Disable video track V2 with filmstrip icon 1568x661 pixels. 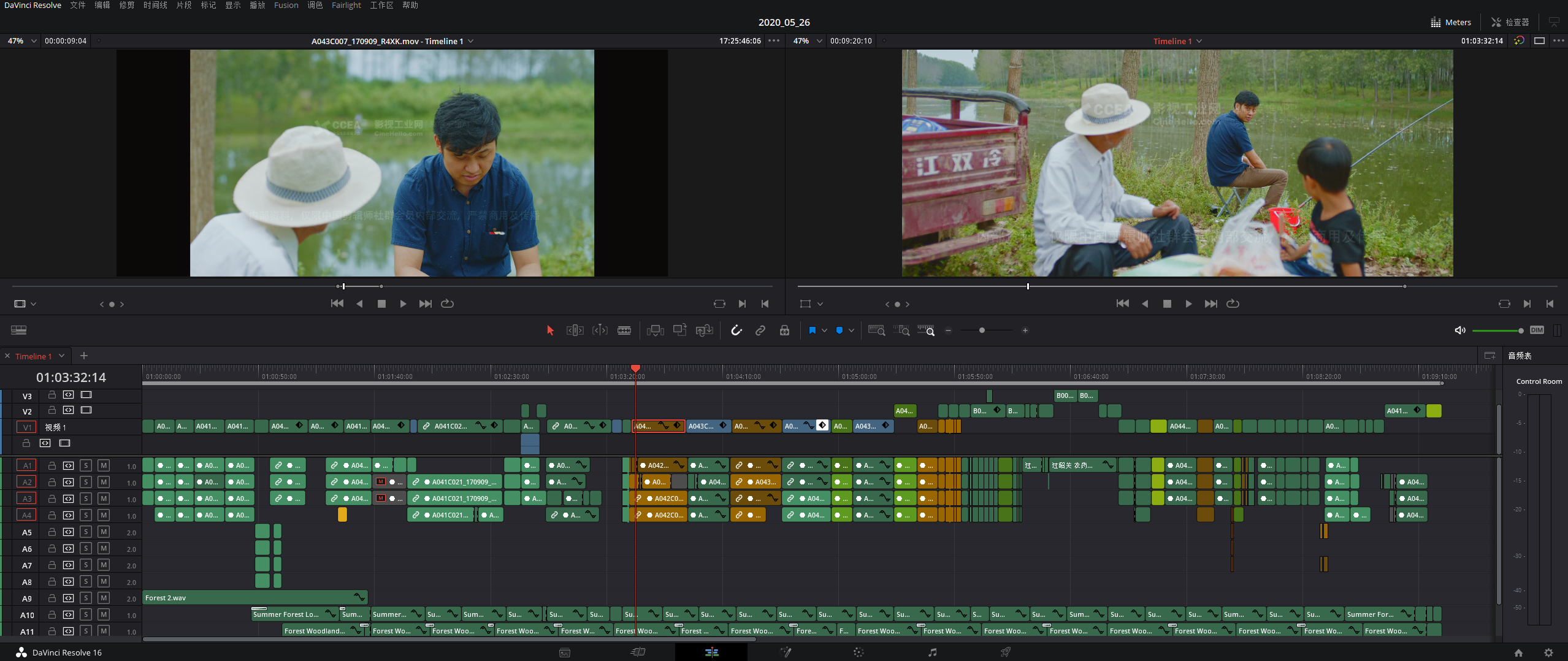coord(86,410)
